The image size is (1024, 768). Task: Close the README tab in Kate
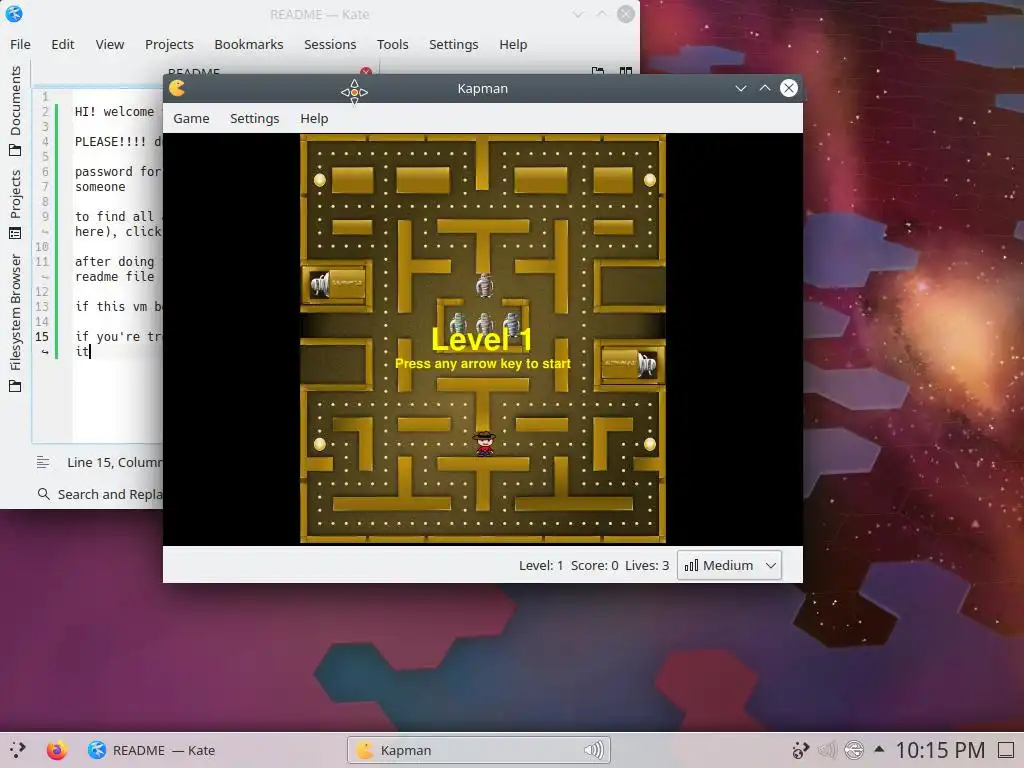[366, 71]
